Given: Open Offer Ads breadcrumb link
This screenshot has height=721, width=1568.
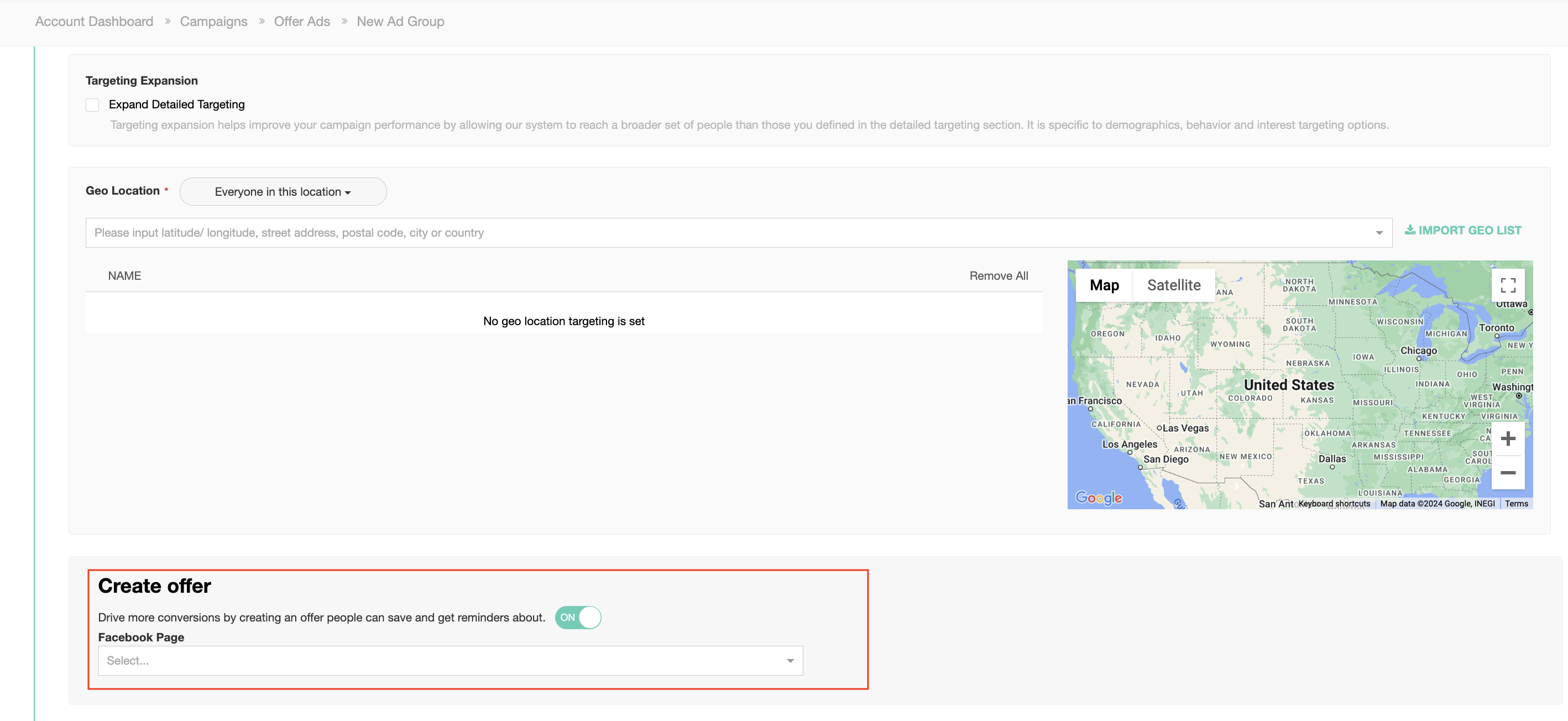Looking at the screenshot, I should [x=302, y=22].
